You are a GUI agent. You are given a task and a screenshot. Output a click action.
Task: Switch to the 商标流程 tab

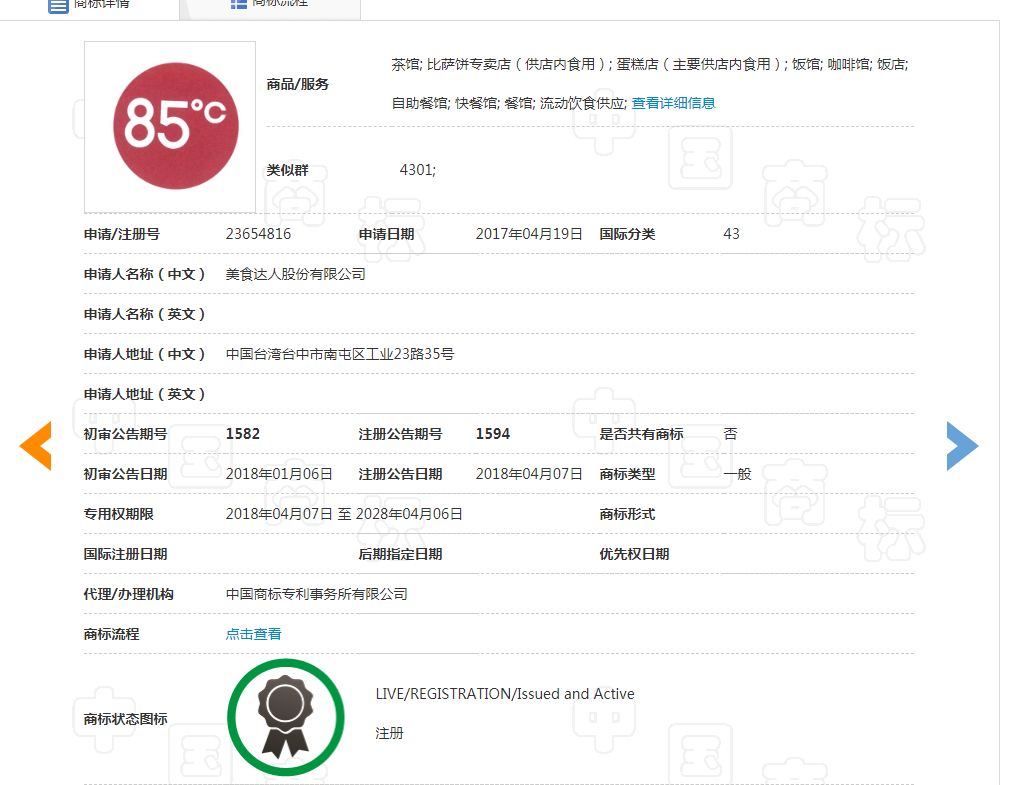tap(269, 4)
